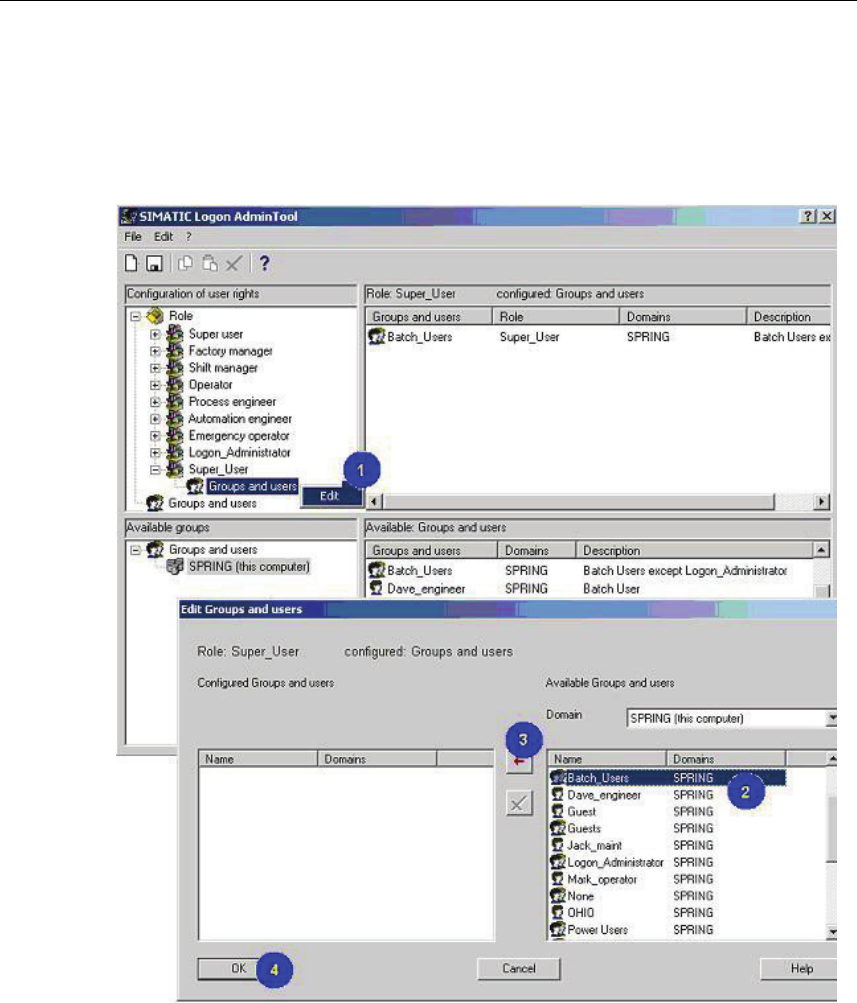Click the Paste toolbar icon

point(210,263)
